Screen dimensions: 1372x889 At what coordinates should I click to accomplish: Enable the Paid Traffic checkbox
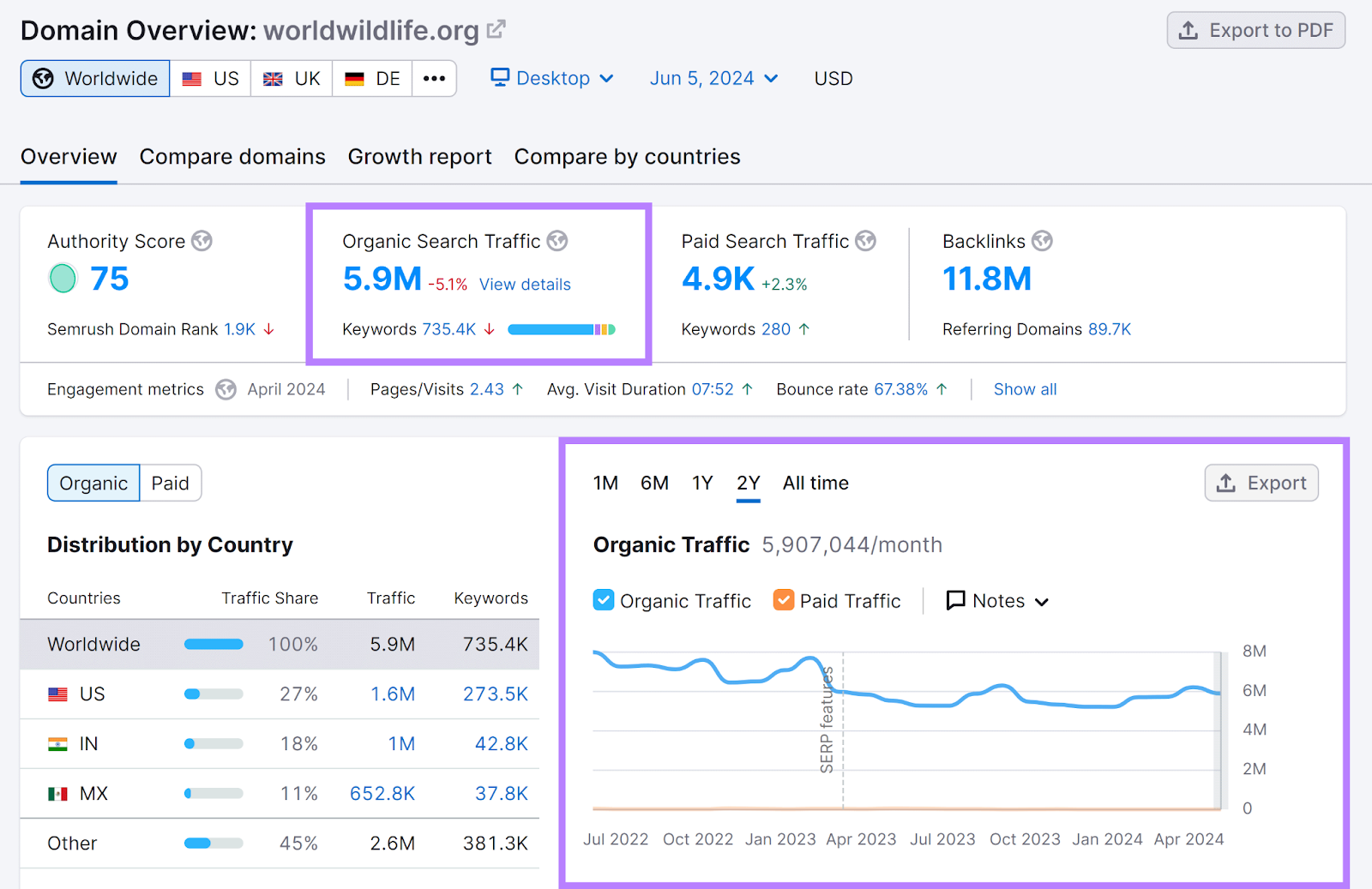[x=783, y=599]
